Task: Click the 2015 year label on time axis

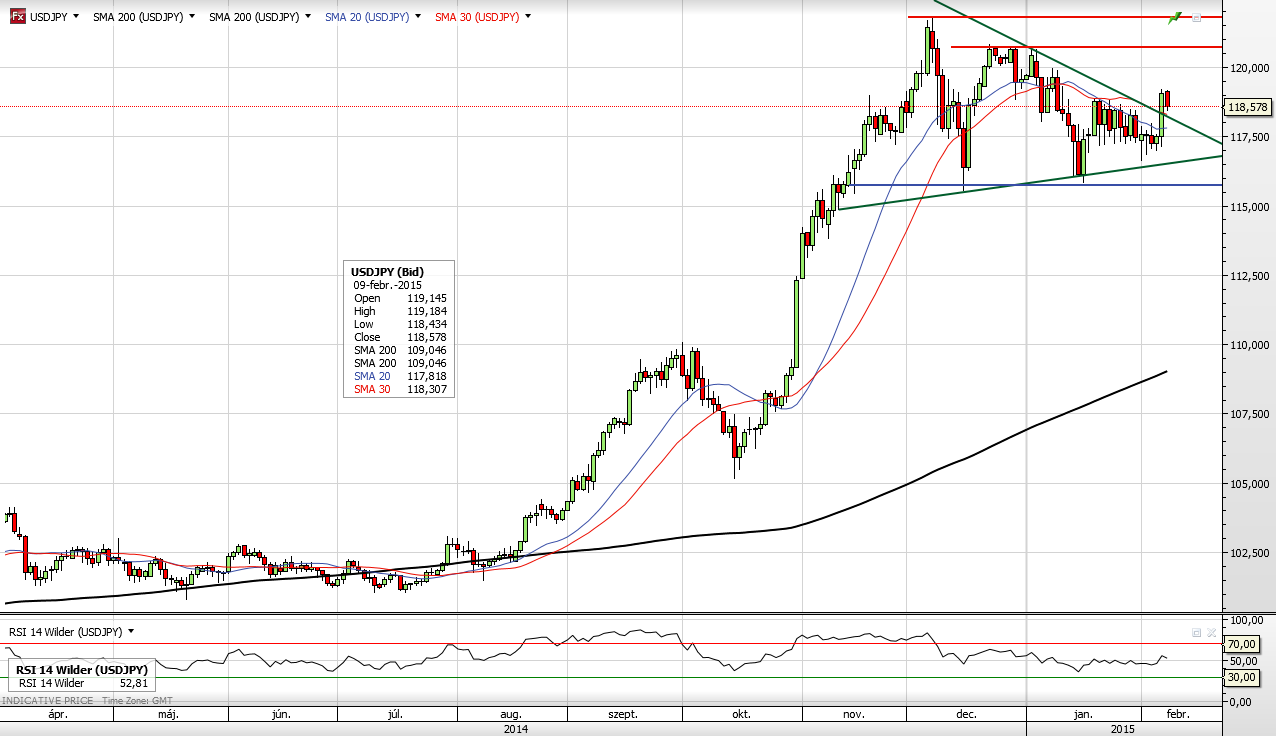Action: (1123, 729)
